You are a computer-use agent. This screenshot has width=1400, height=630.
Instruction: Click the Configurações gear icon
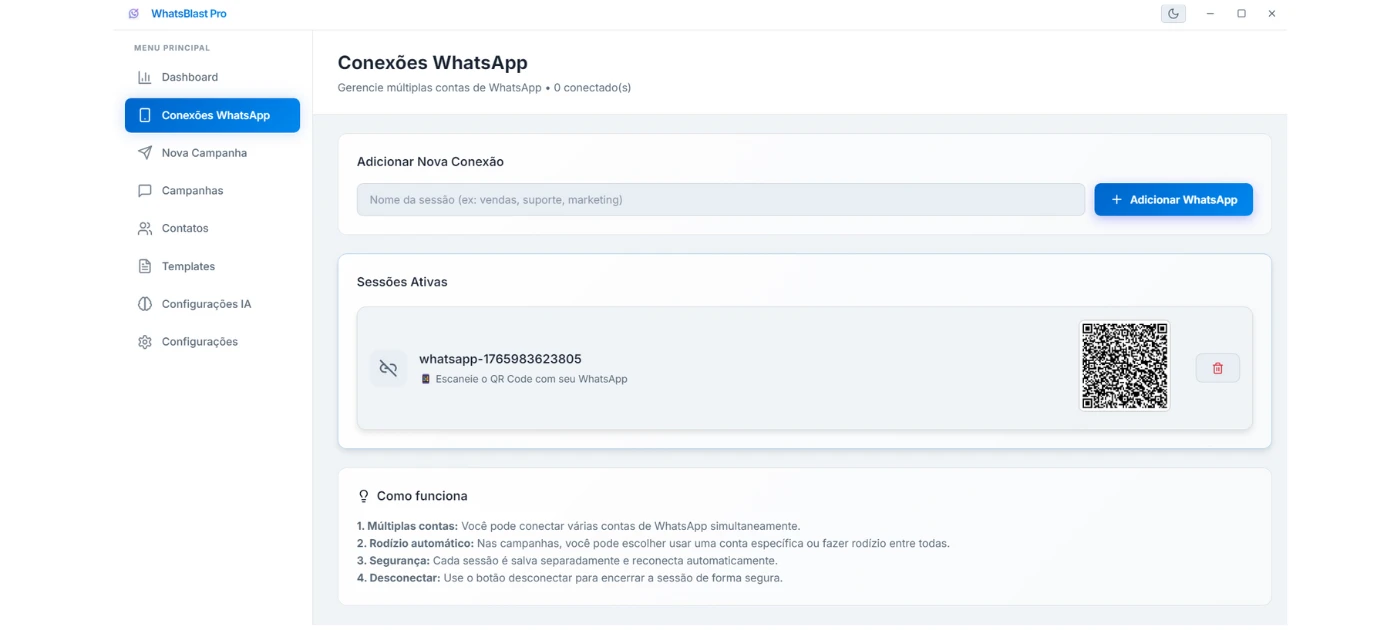pos(144,342)
